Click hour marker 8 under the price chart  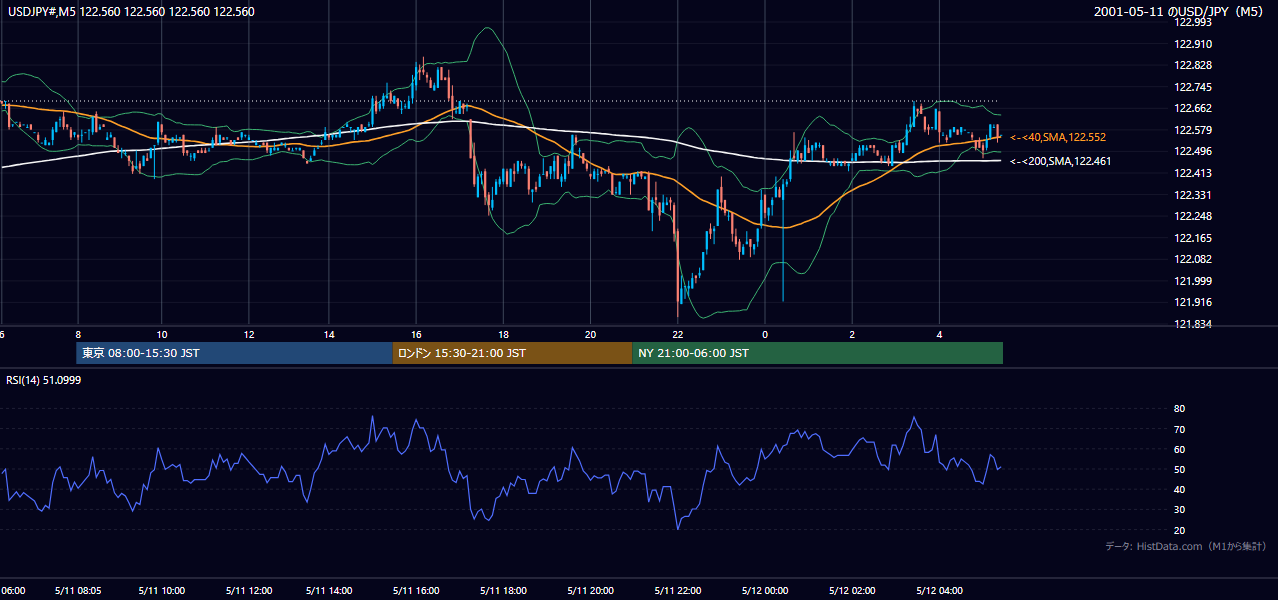tap(77, 334)
